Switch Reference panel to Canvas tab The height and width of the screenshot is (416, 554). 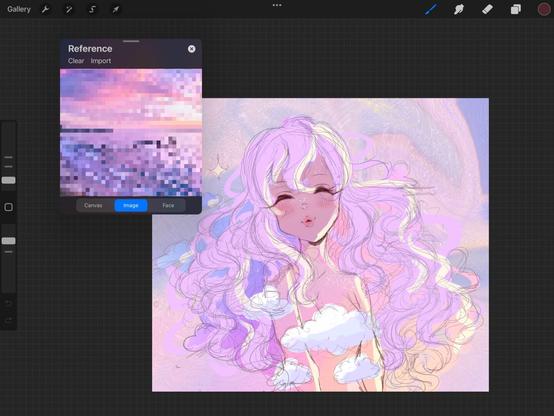pos(93,205)
